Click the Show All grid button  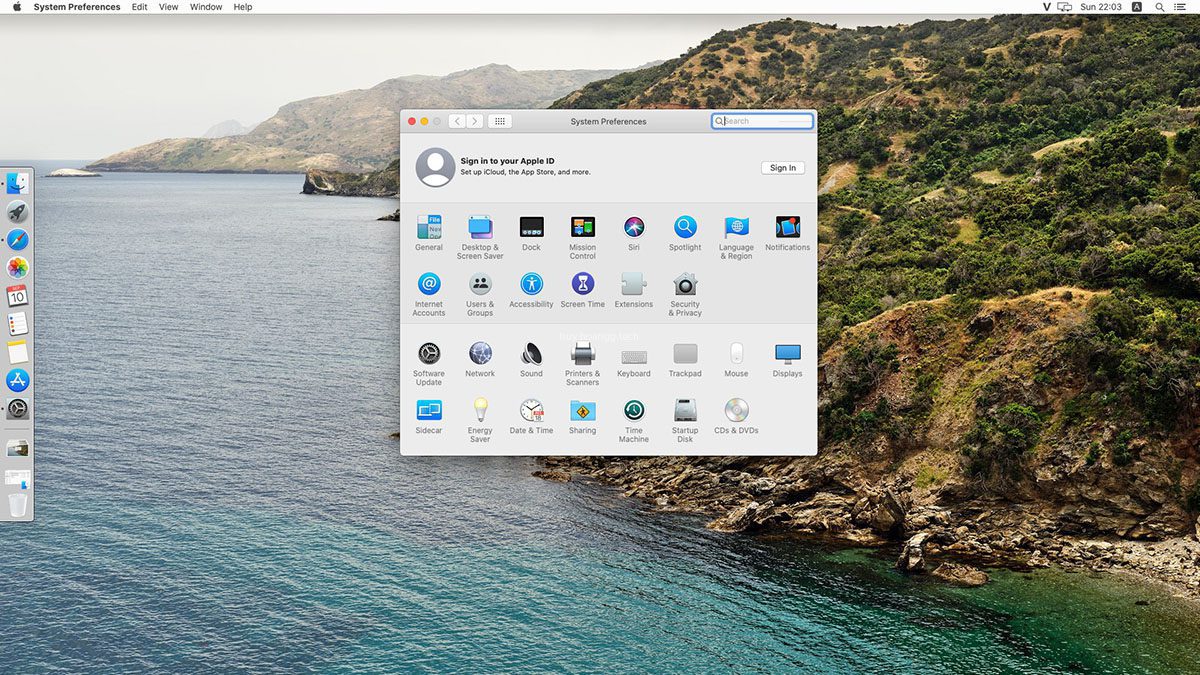pyautogui.click(x=500, y=121)
